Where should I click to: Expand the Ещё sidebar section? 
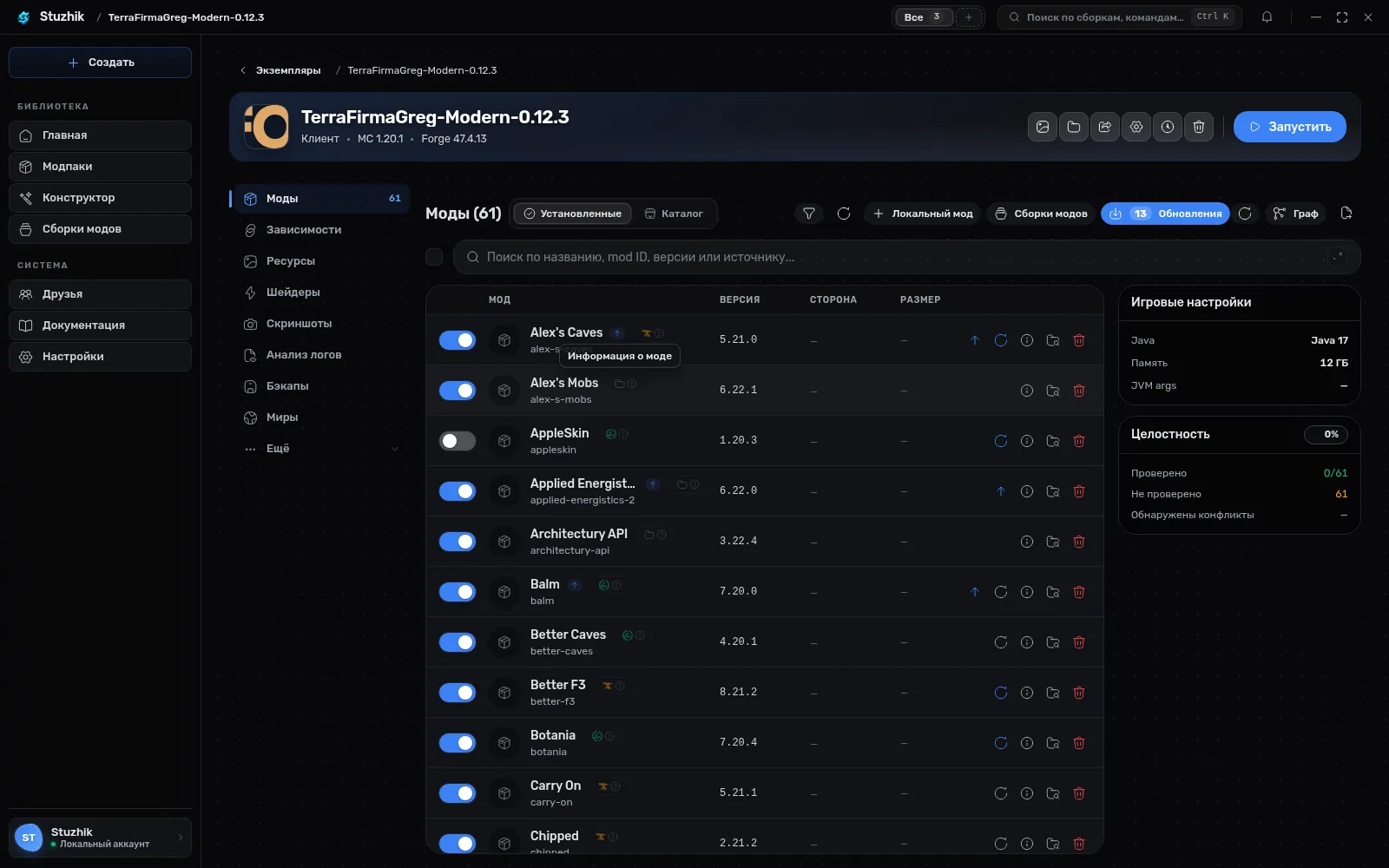tap(319, 449)
